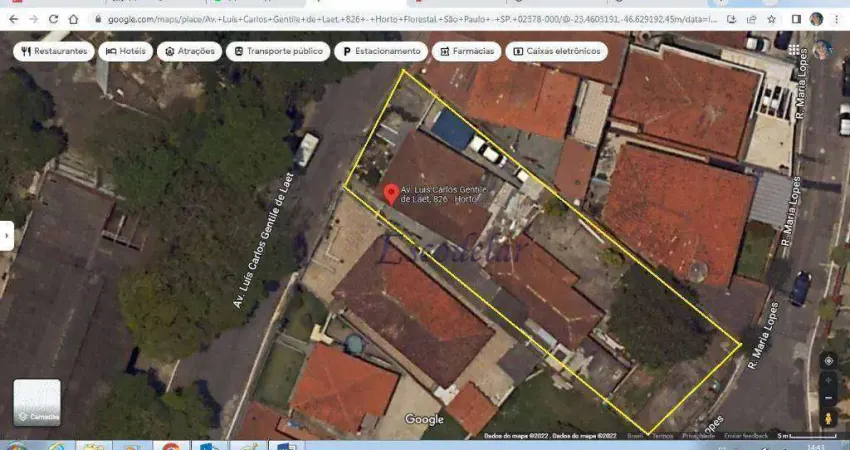This screenshot has height=450, width=850.
Task: Center map on my location
Action: 828,361
